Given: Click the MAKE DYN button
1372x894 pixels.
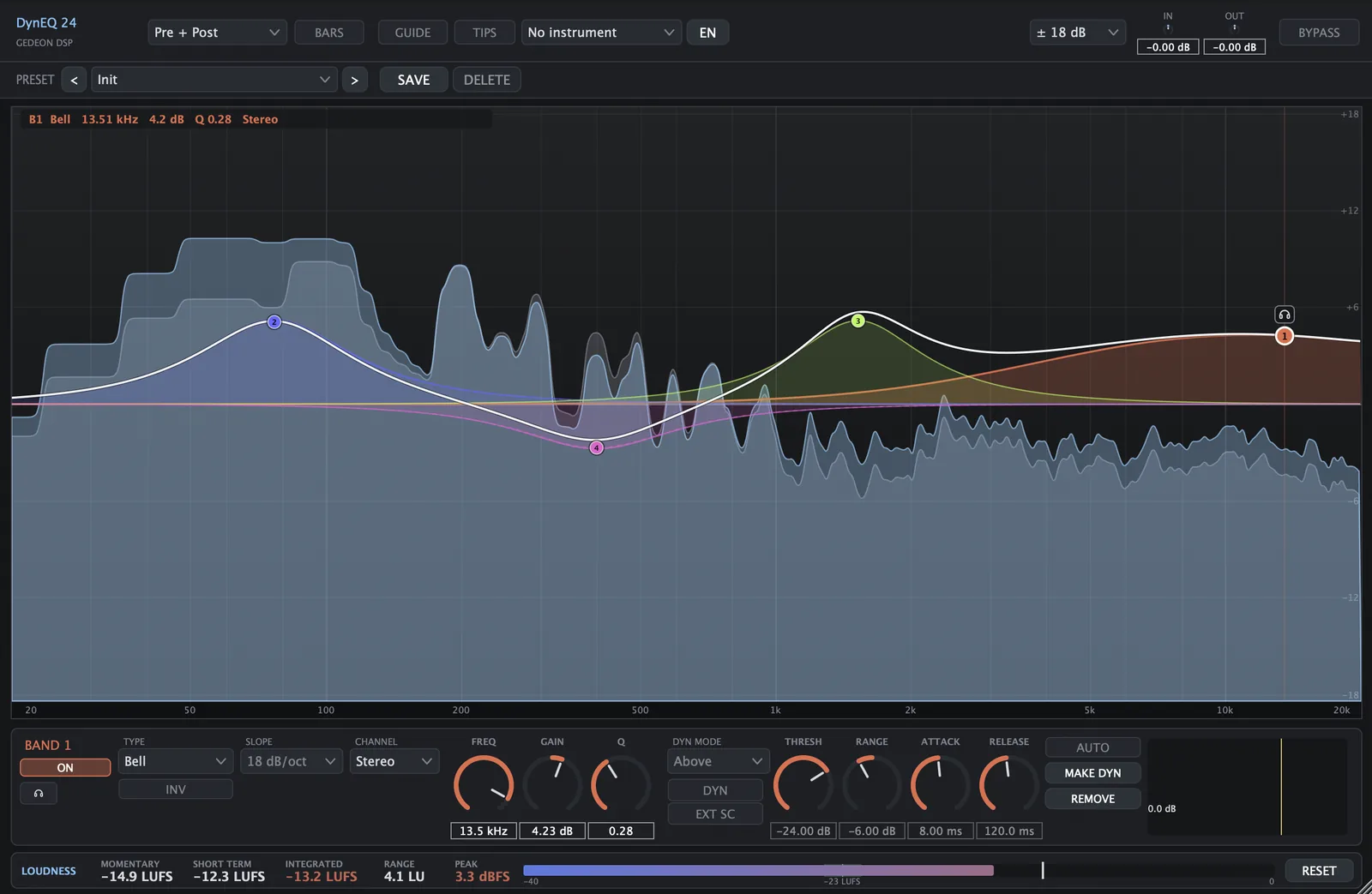Looking at the screenshot, I should click(1092, 773).
